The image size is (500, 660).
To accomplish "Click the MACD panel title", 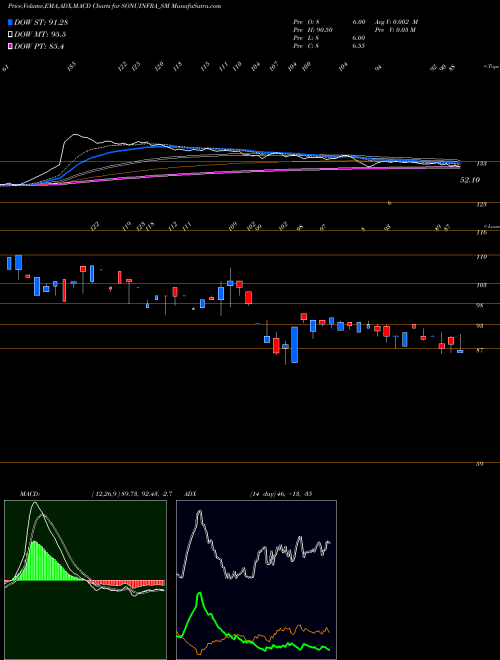I will [x=30, y=494].
